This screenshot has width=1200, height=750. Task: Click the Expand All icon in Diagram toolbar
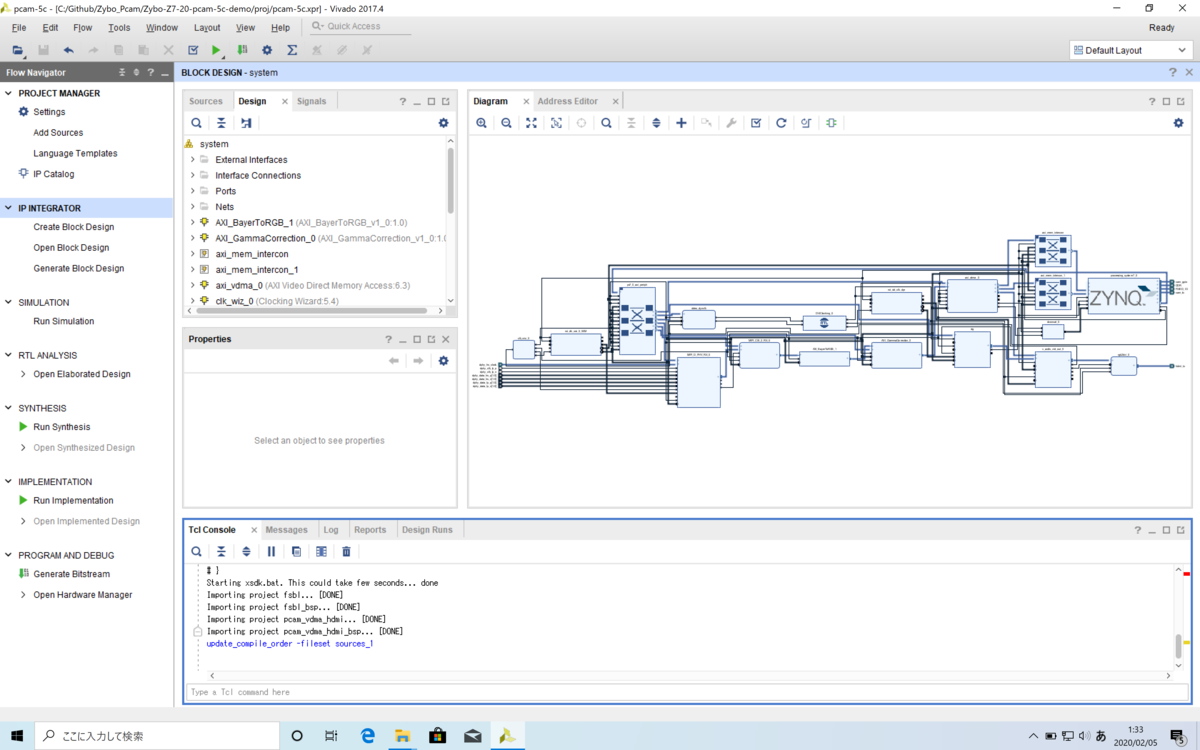(x=657, y=123)
